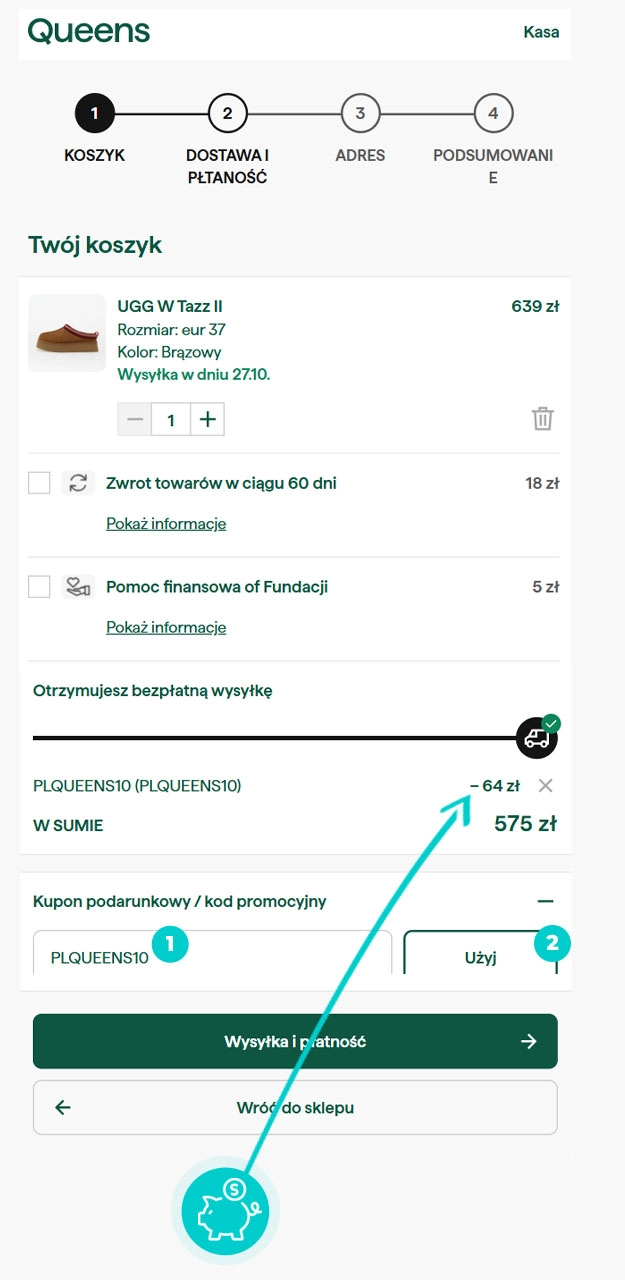
Task: Open step 4 Podsumowanie
Action: coord(493,113)
